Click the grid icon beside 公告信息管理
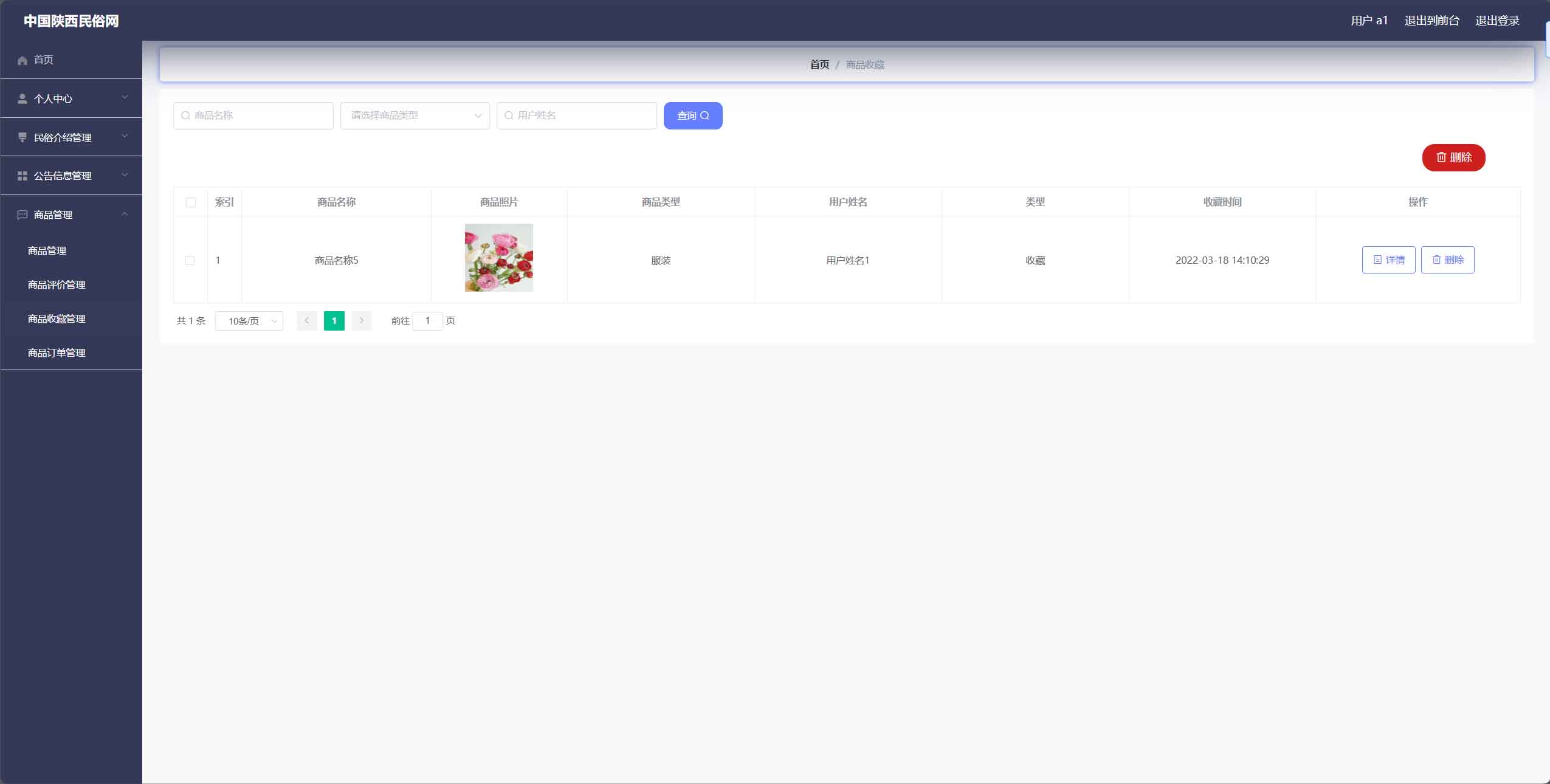Screen dimensions: 1550x784 coord(22,176)
